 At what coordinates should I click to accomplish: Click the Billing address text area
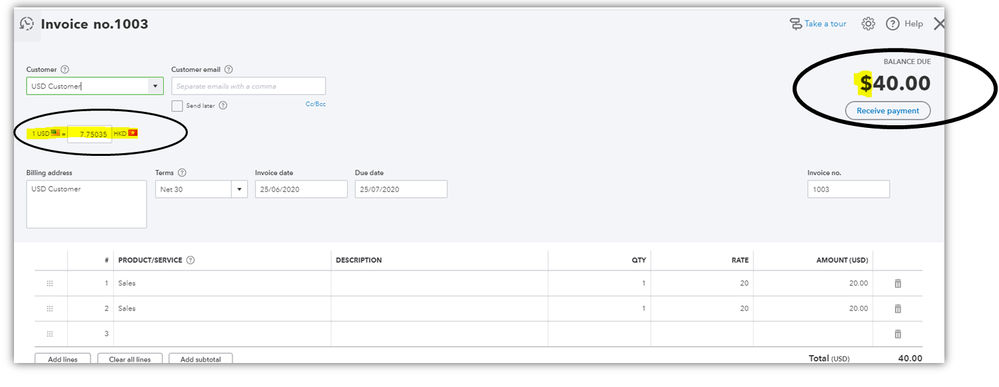pyautogui.click(x=87, y=204)
